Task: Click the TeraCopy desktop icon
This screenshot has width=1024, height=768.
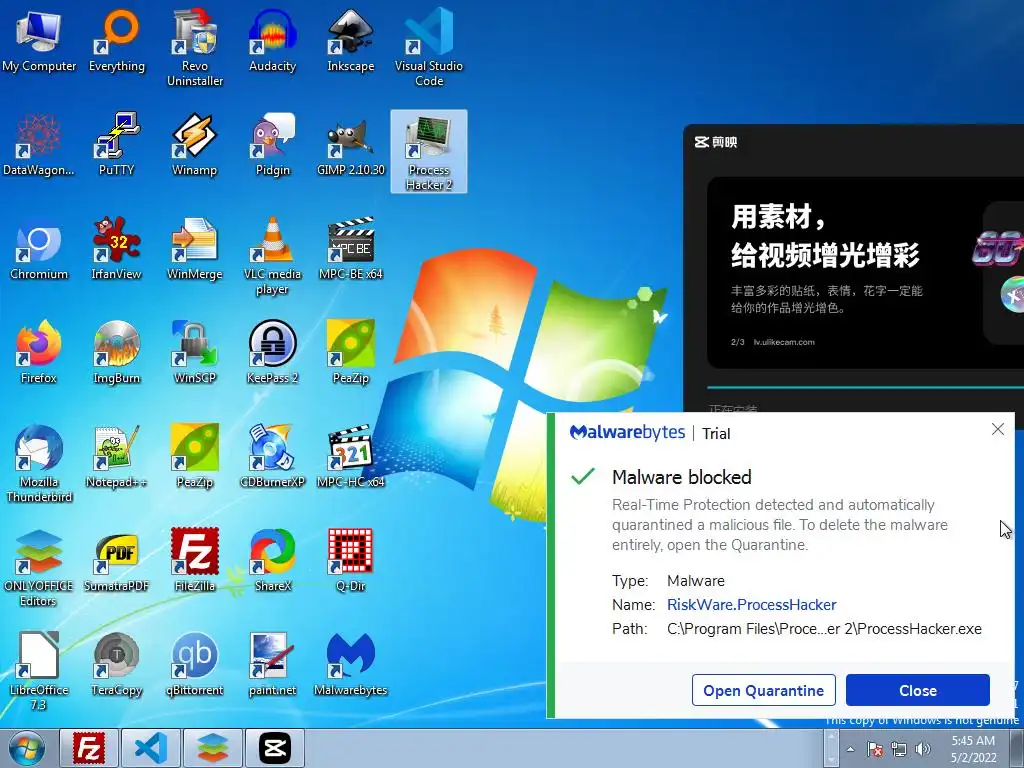Action: [x=117, y=664]
